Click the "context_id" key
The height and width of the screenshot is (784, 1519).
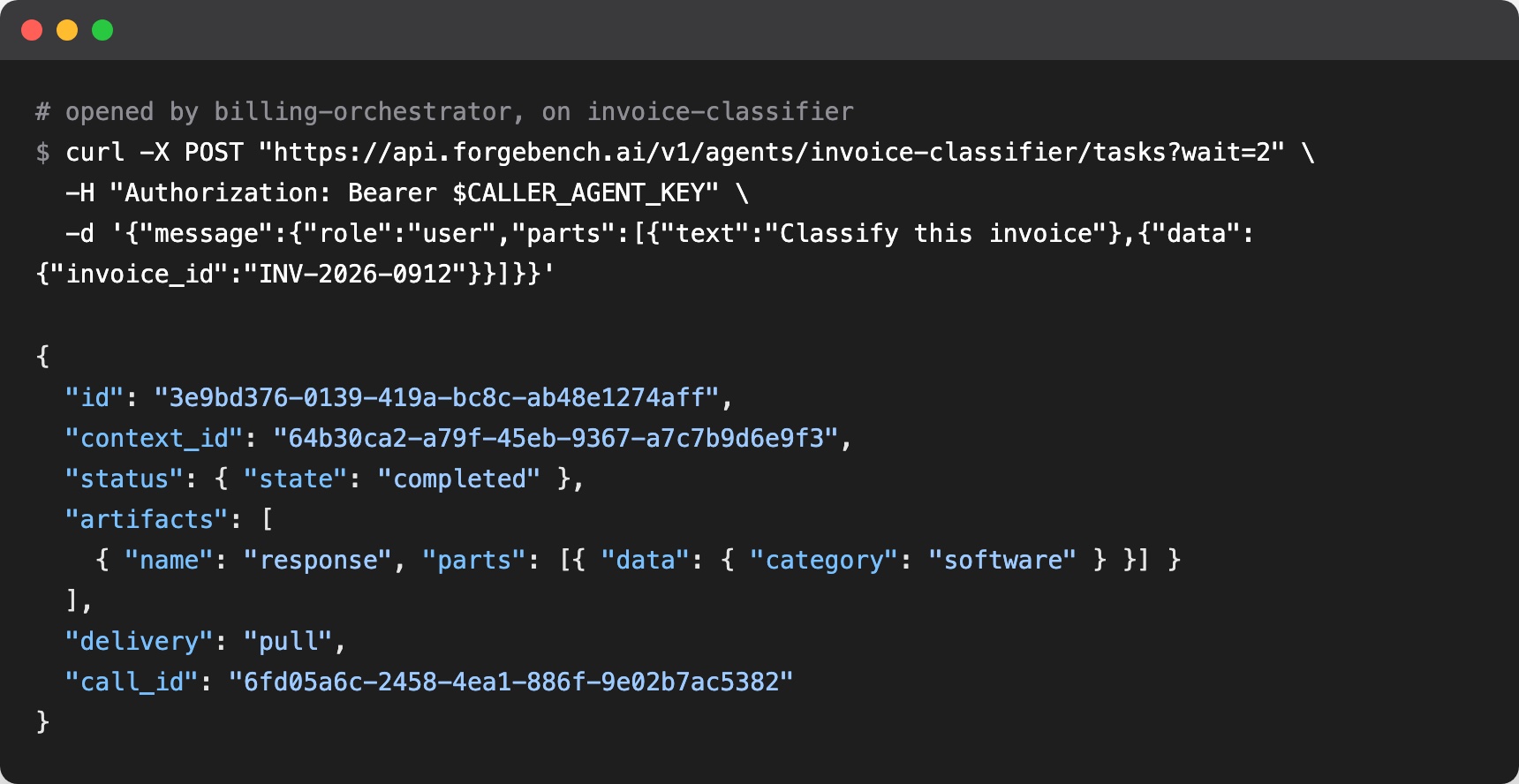(x=154, y=439)
